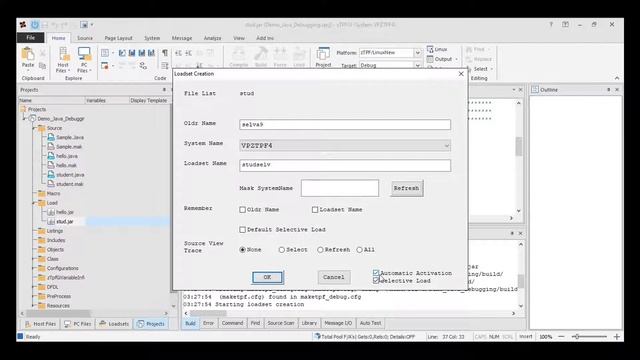The image size is (640, 360).
Task: Switch to the Page Layout ribbon tab
Action: click(x=118, y=38)
